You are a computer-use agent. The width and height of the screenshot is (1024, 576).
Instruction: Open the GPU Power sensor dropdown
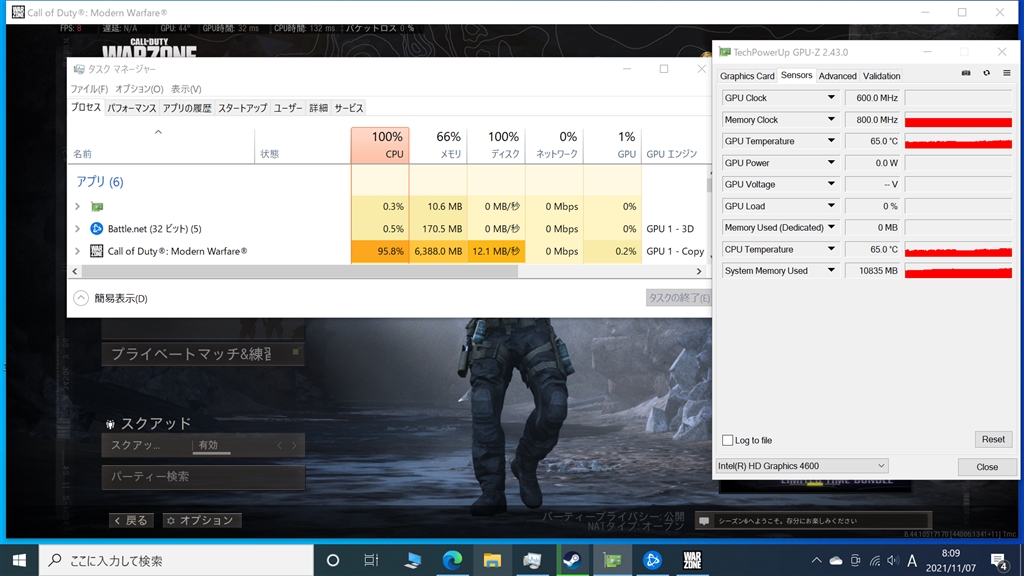point(831,163)
